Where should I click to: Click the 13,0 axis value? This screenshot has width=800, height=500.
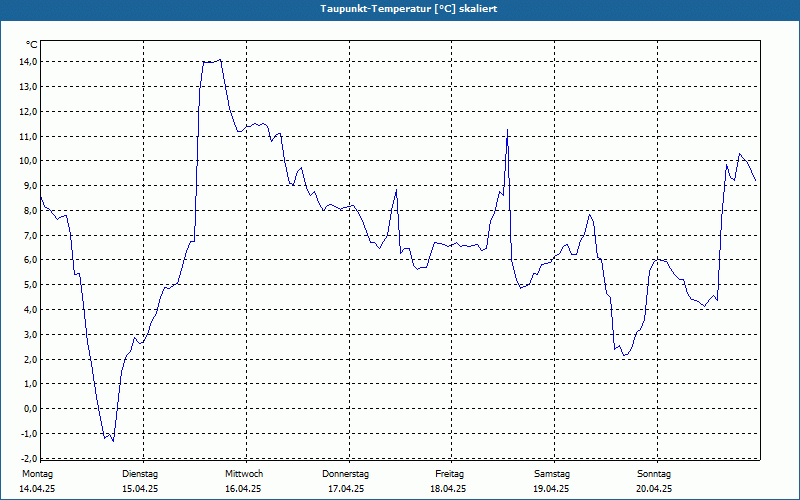click(28, 87)
